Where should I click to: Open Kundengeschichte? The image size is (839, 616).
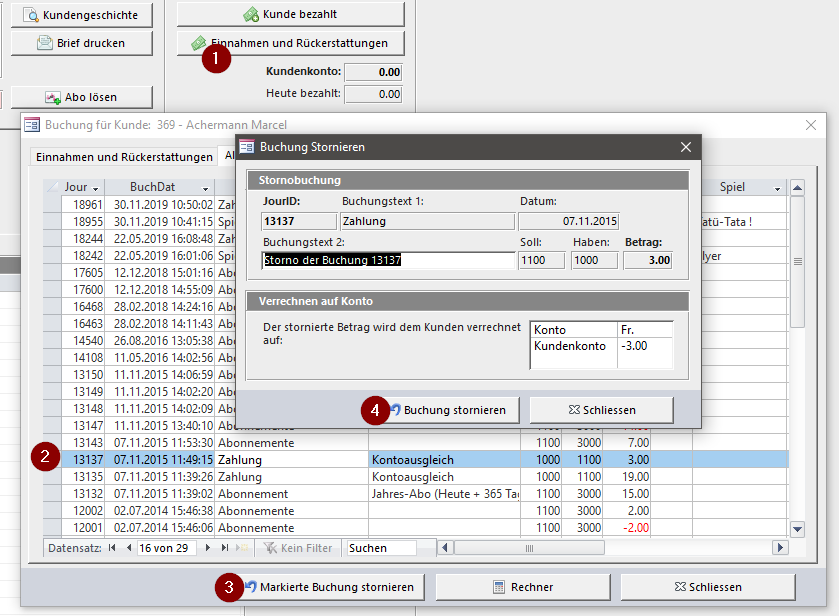pyautogui.click(x=82, y=15)
